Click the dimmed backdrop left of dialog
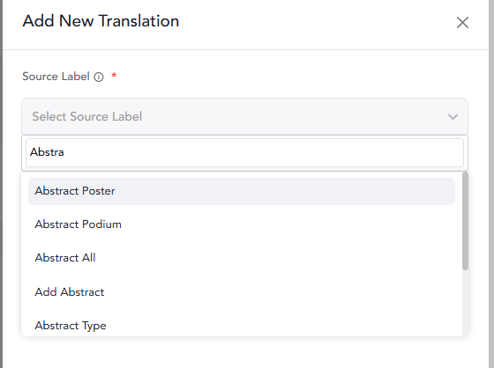Screen dimensions: 494x368 [1, 184]
